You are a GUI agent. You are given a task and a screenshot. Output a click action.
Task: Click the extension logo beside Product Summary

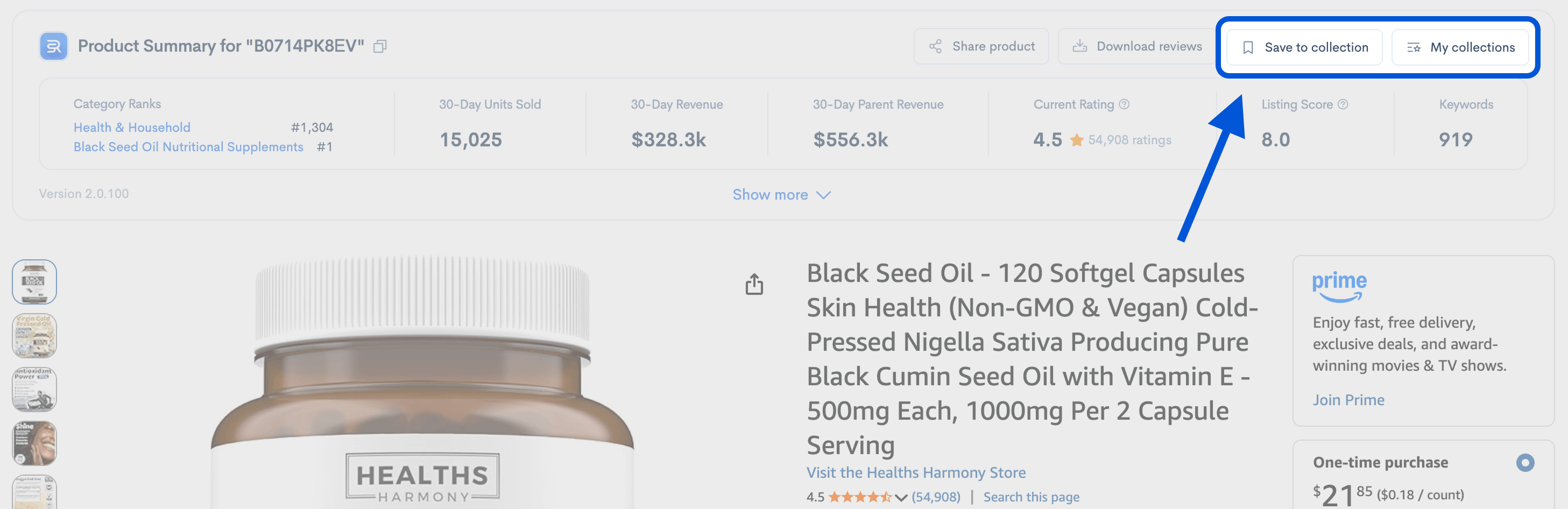[54, 46]
